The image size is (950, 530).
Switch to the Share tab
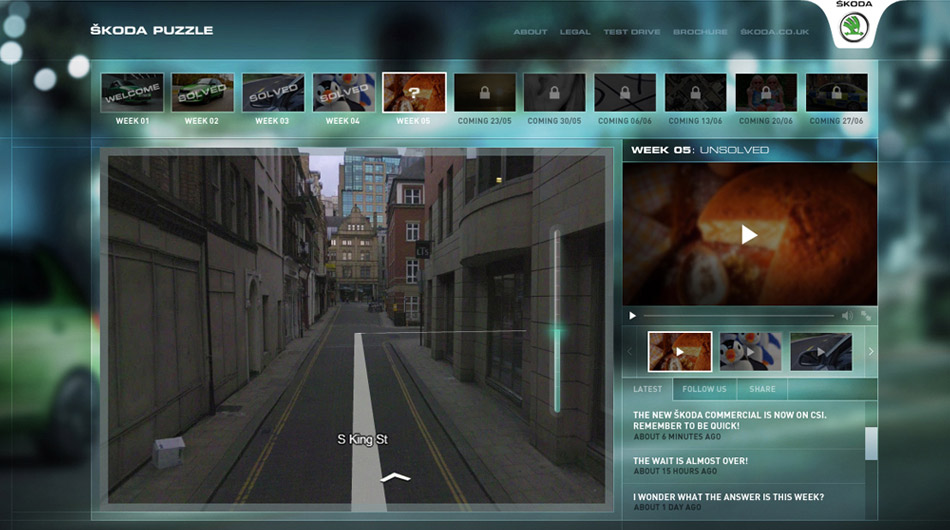pos(762,389)
